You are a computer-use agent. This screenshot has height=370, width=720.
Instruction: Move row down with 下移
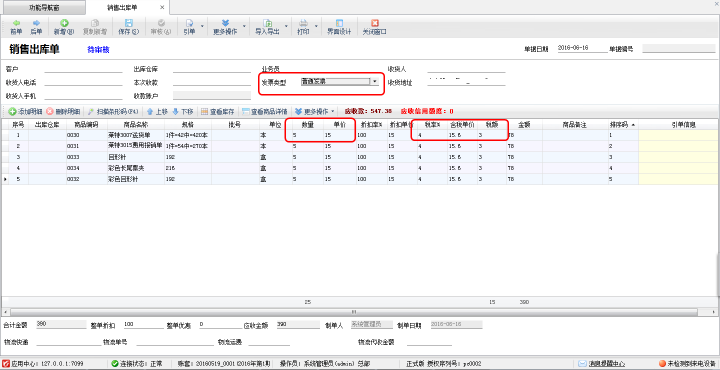click(x=182, y=112)
